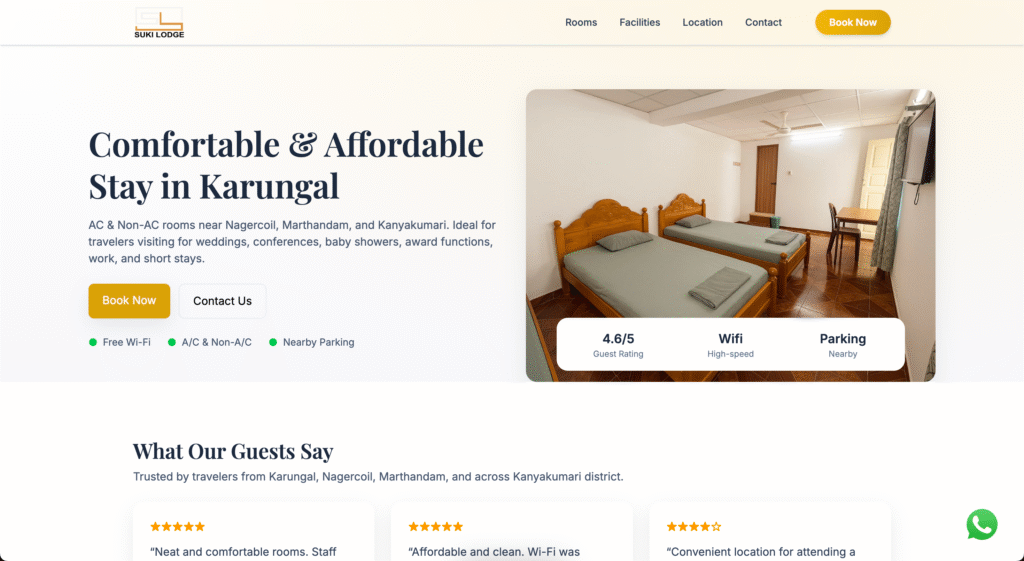Click the stars on the second review card

tap(436, 526)
